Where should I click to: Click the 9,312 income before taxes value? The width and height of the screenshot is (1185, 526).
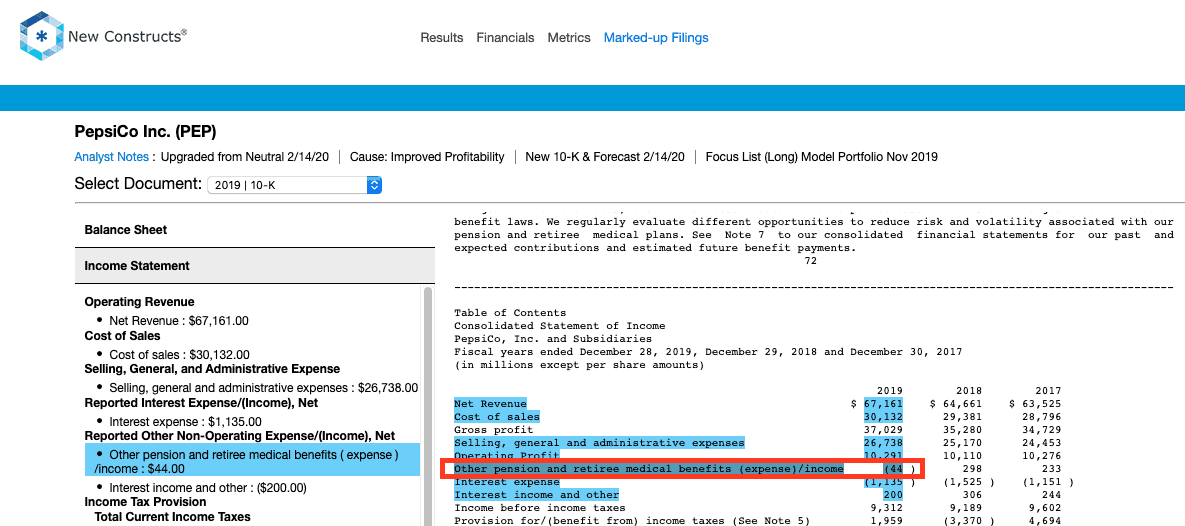click(x=886, y=507)
